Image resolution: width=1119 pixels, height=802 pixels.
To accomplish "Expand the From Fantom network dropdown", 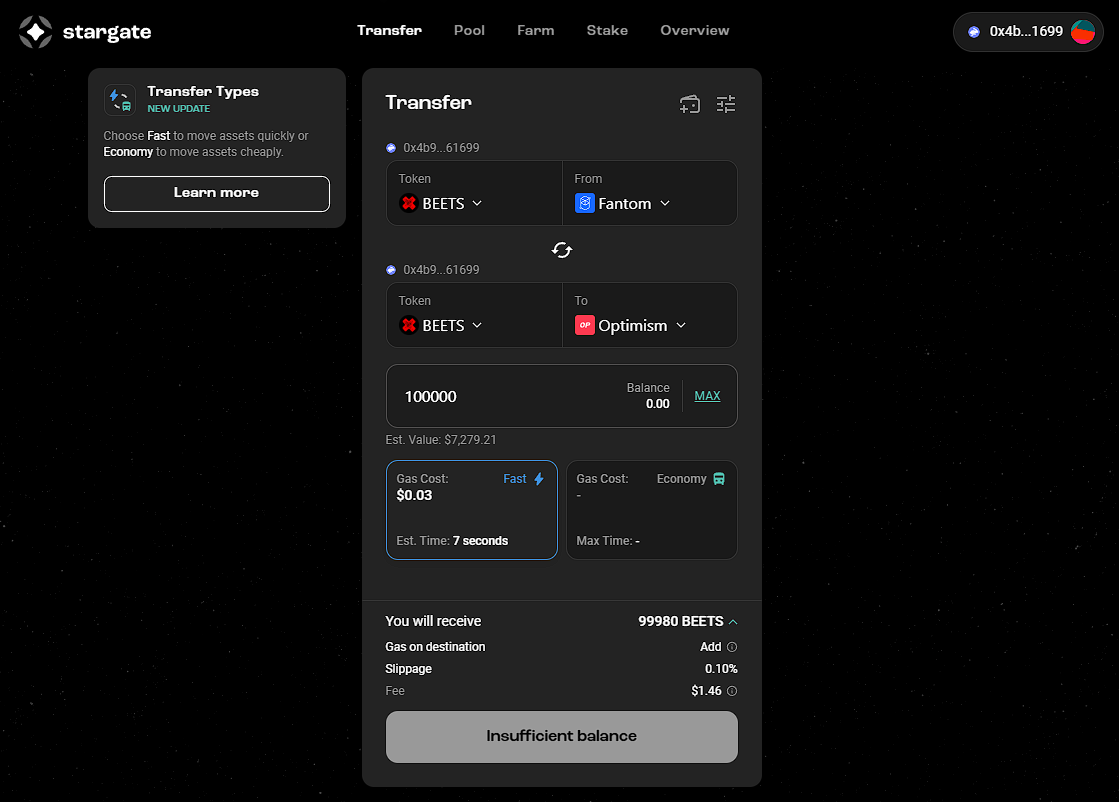I will coord(622,203).
